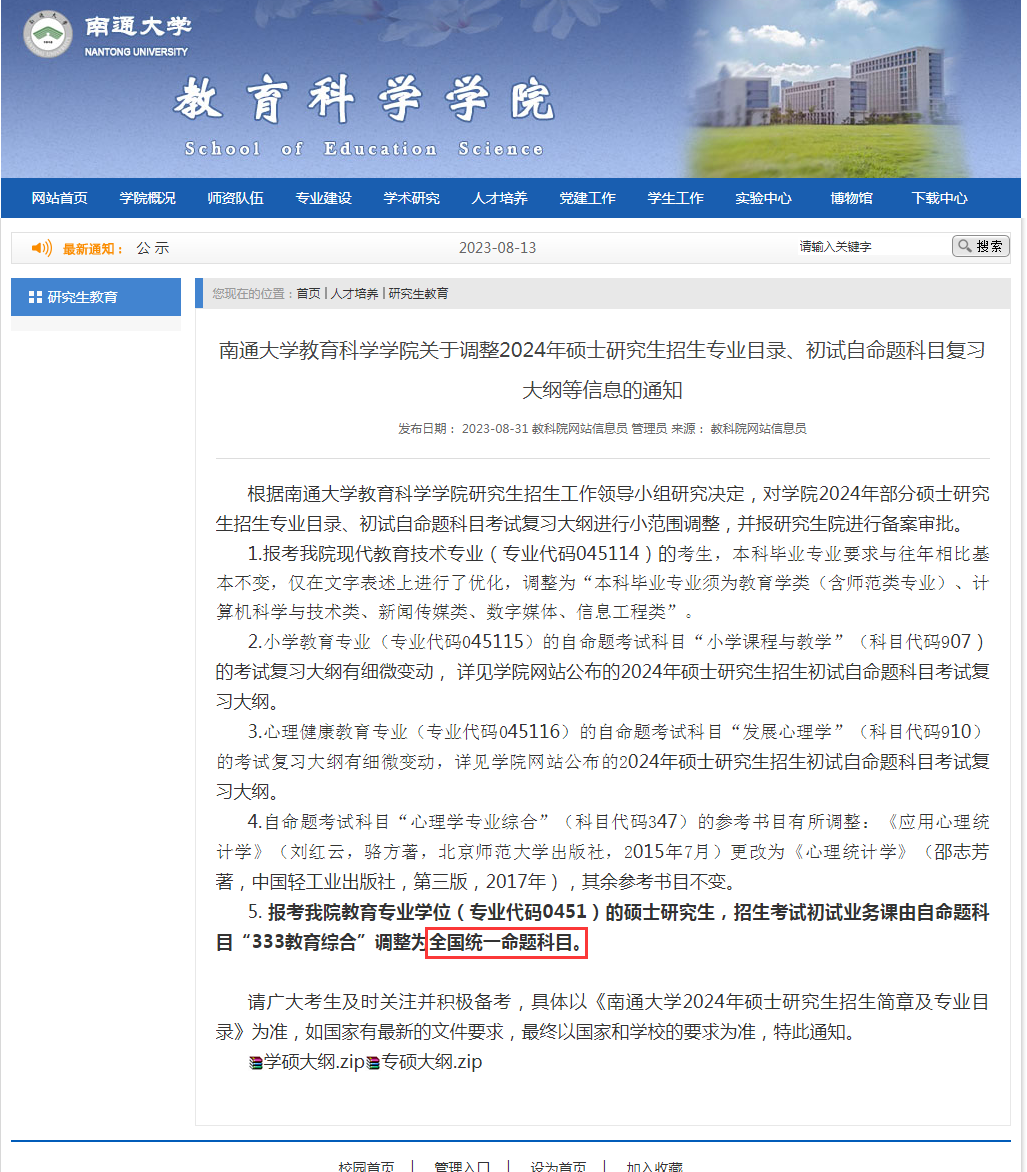This screenshot has width=1027, height=1172.
Task: Select 师资队伍 in the navigation bar
Action: [235, 198]
